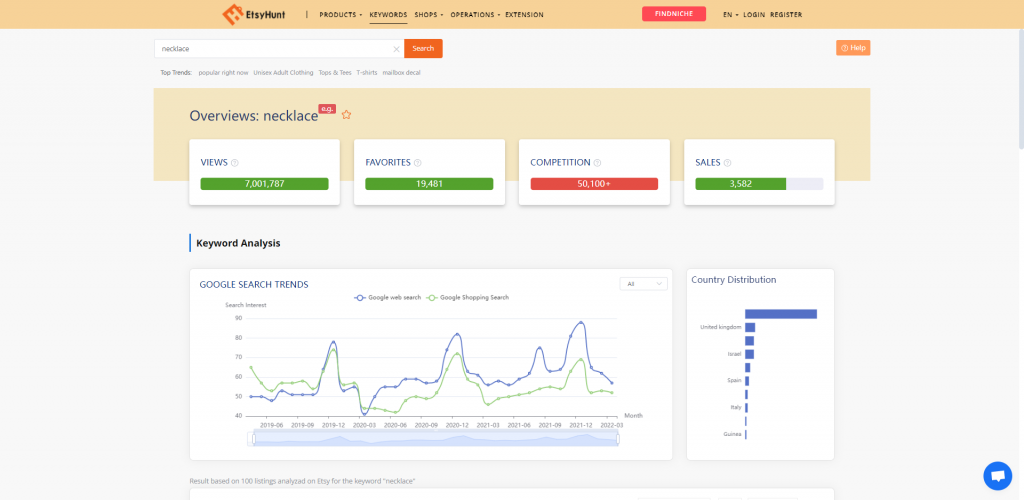Clear the necklace search field
Screen dimensions: 1024x500
click(396, 49)
